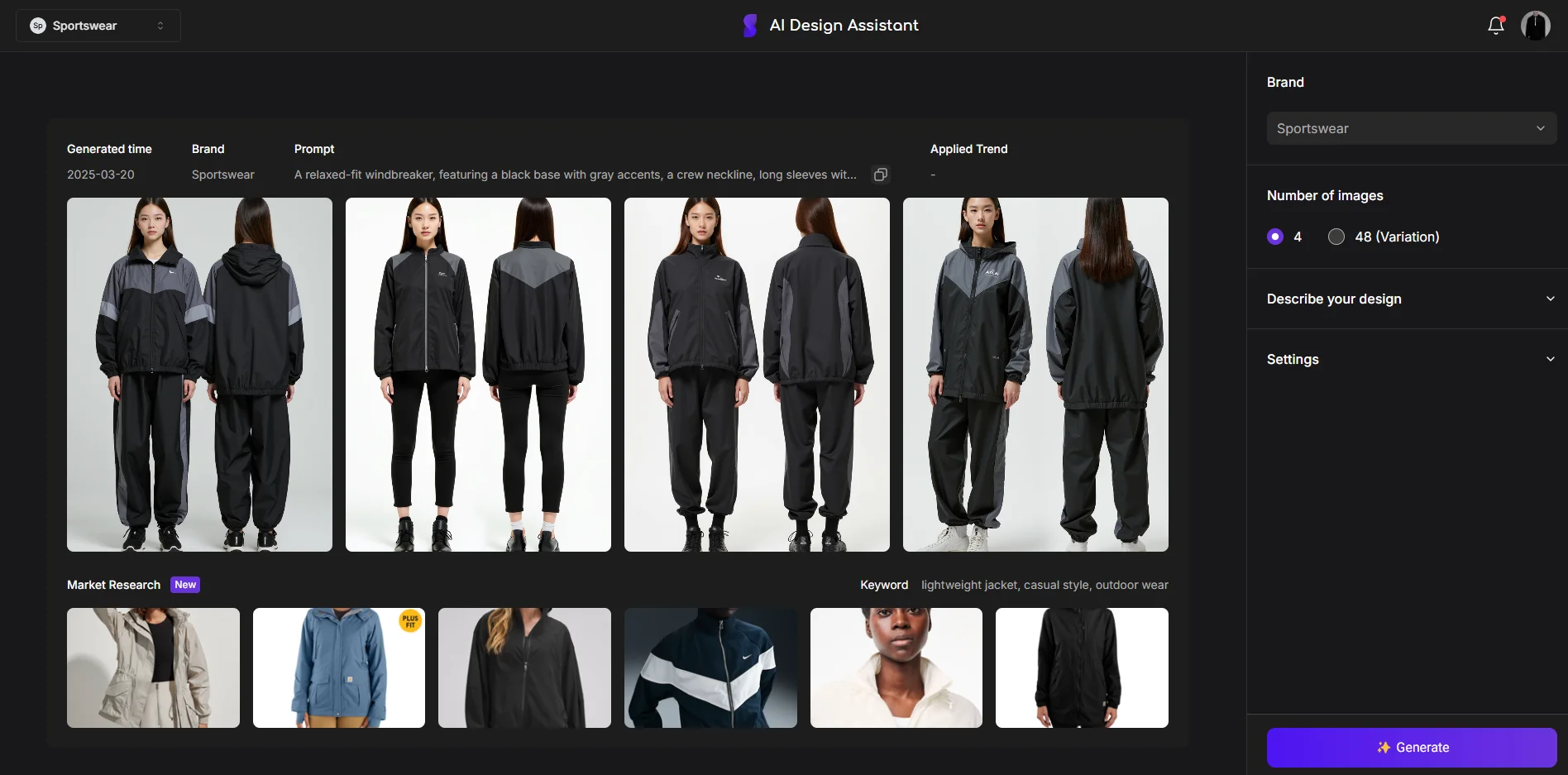This screenshot has height=775, width=1568.
Task: Click the notification bell icon
Action: [x=1495, y=26]
